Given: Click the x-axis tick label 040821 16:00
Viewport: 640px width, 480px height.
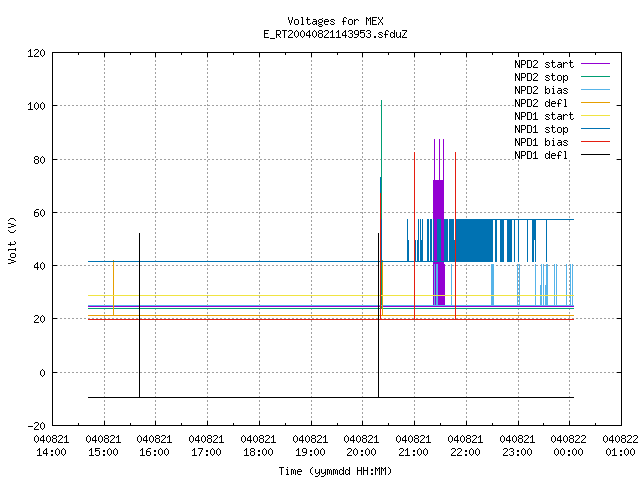Looking at the screenshot, I should click(154, 446).
